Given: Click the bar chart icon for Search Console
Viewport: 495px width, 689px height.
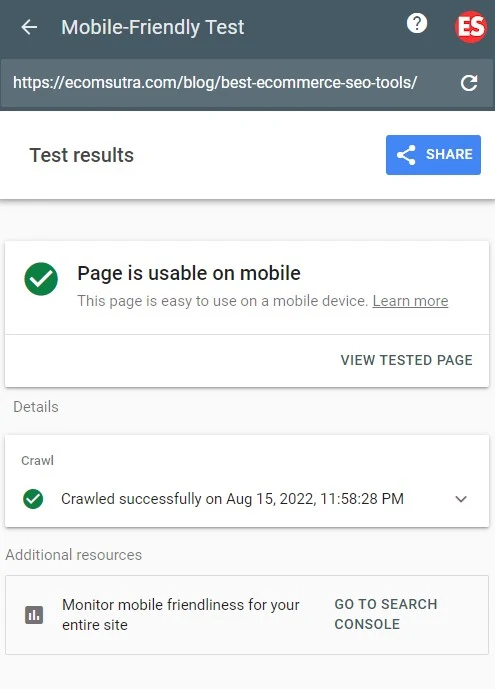Looking at the screenshot, I should [x=34, y=615].
